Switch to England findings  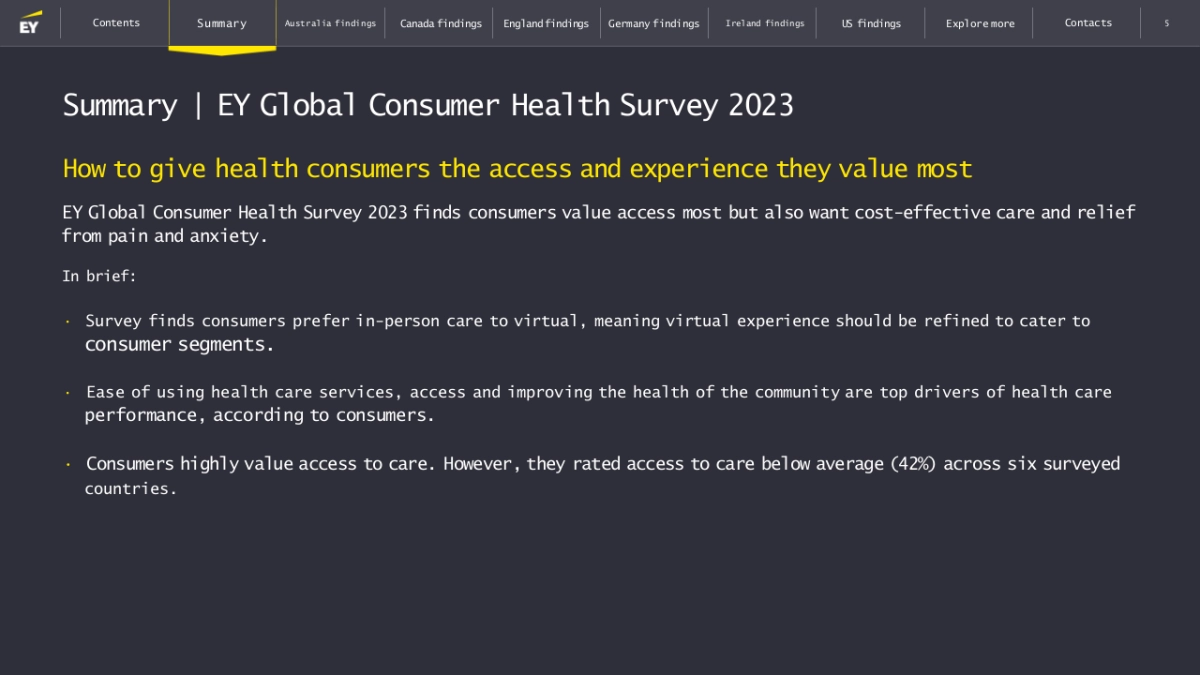click(x=546, y=23)
